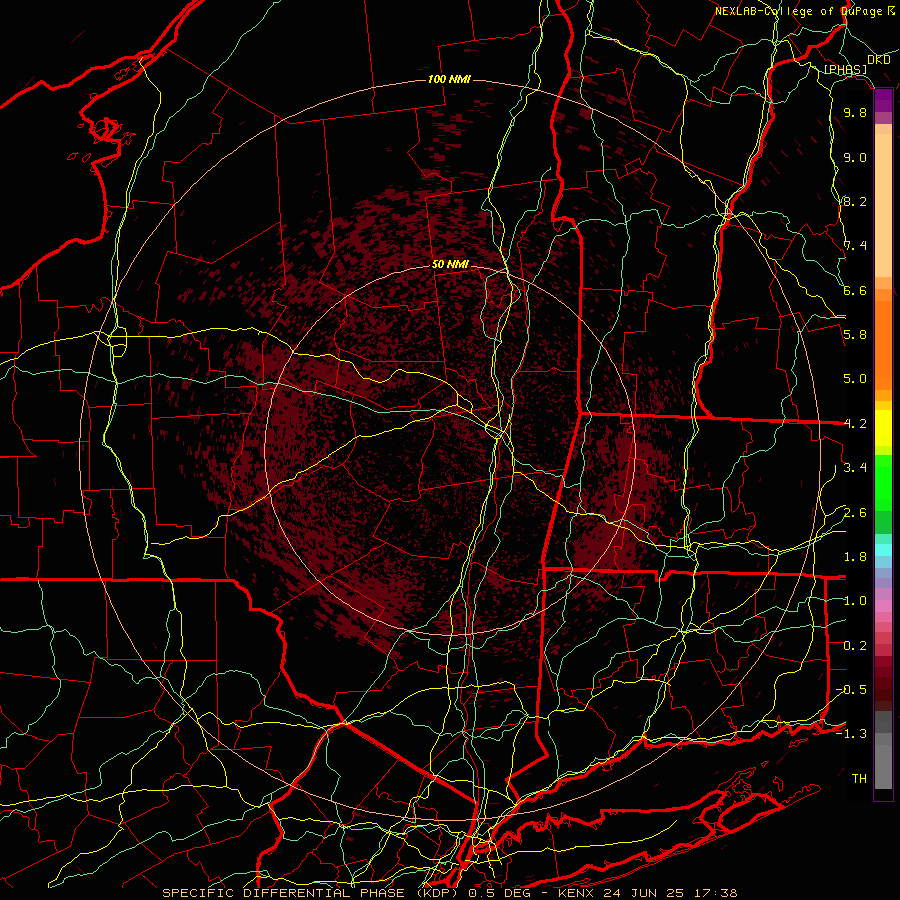Click the 1.0 legend value
The height and width of the screenshot is (900, 900).
click(x=855, y=601)
